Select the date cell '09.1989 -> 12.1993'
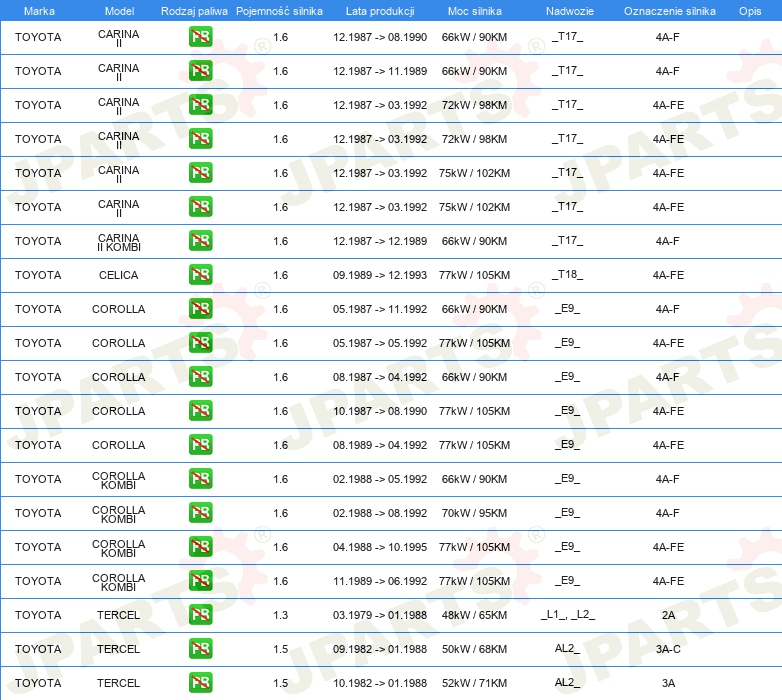Image resolution: width=782 pixels, height=700 pixels. tap(380, 275)
